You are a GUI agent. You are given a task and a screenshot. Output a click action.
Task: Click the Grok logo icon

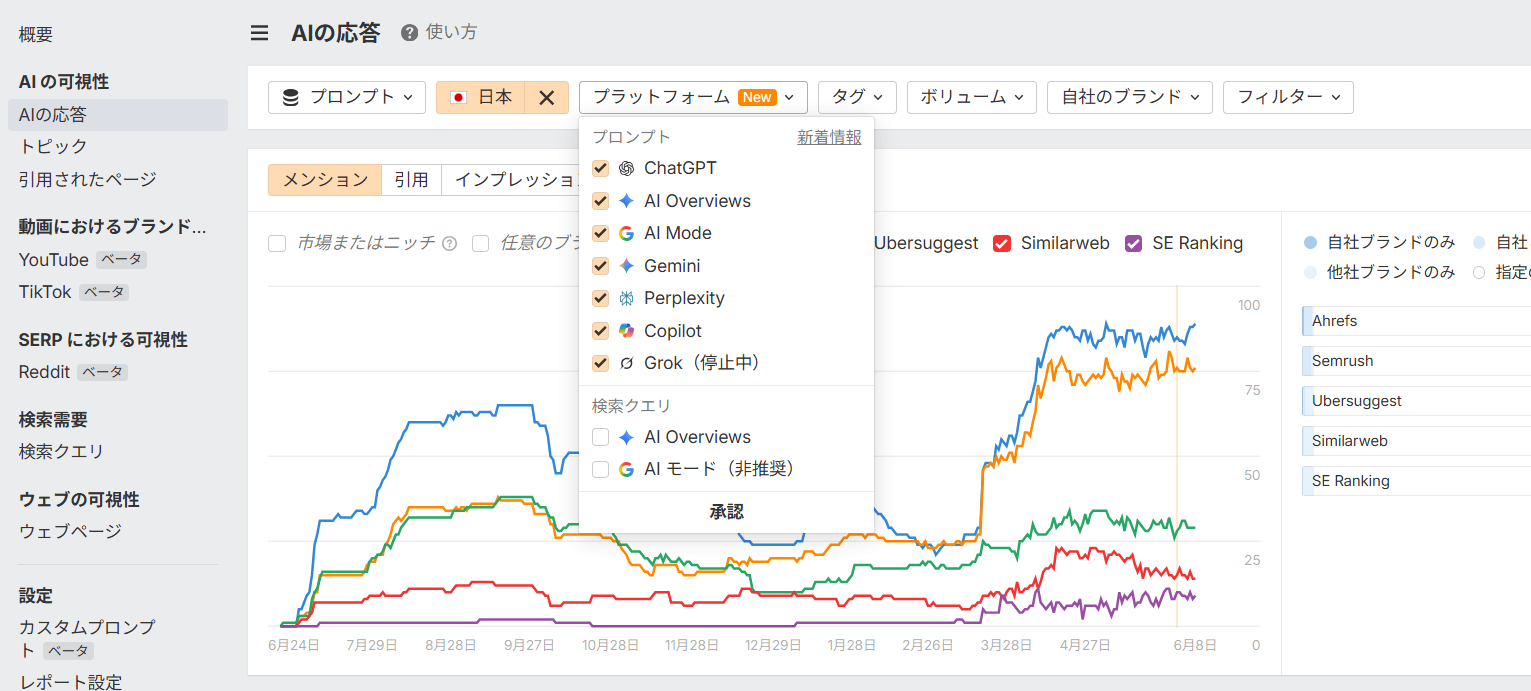click(x=627, y=363)
